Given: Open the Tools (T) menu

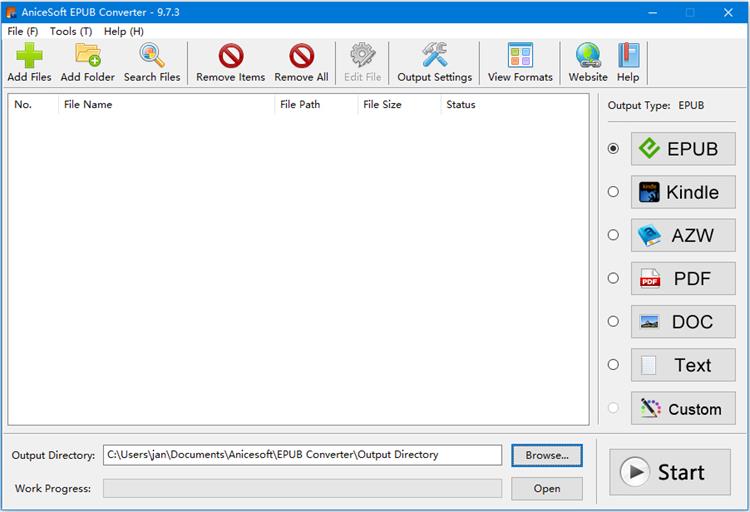Looking at the screenshot, I should coord(71,31).
